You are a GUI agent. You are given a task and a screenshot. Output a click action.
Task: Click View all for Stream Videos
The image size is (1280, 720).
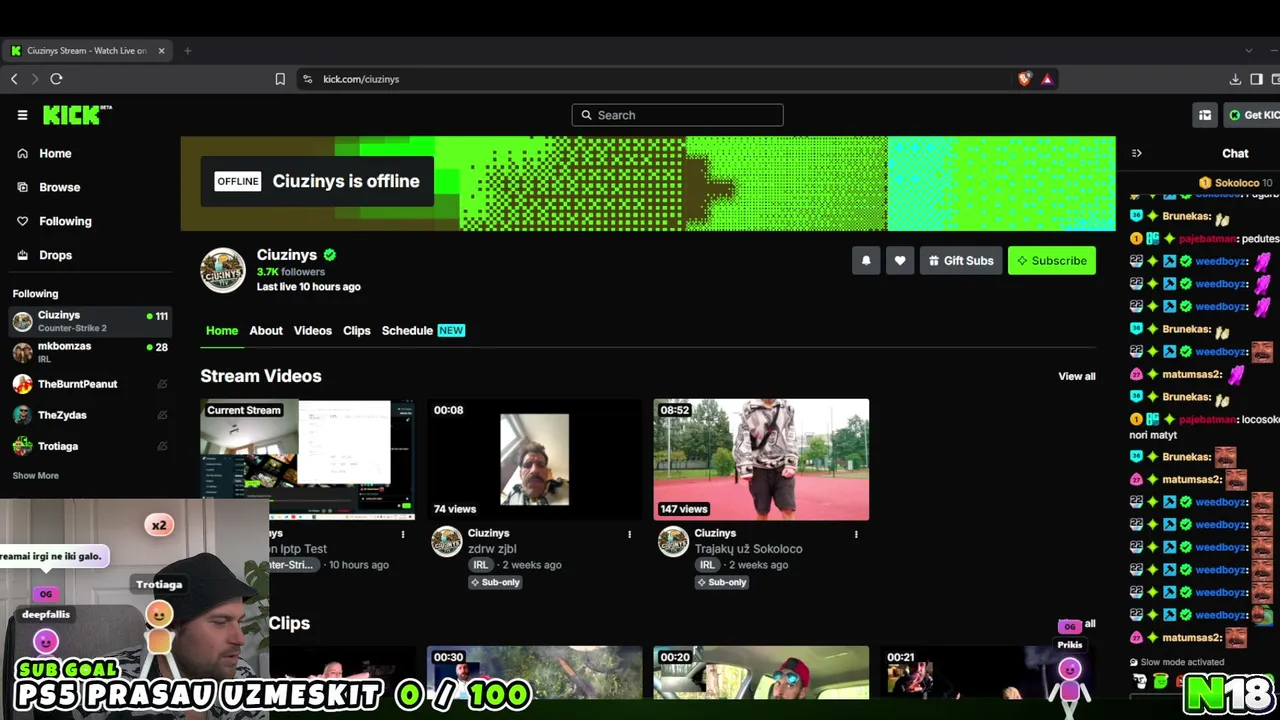tap(1077, 377)
